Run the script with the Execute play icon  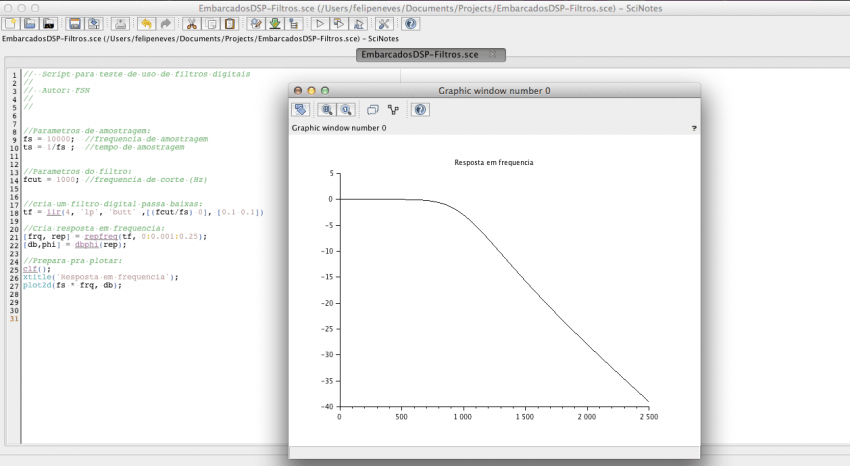point(319,24)
